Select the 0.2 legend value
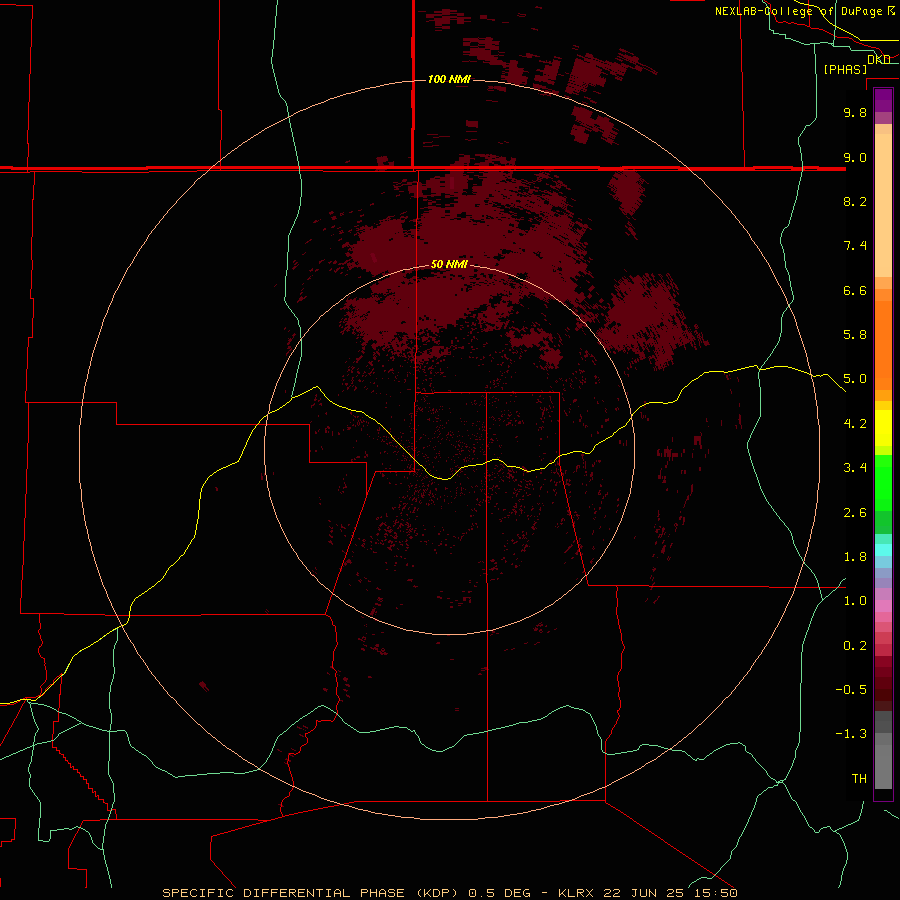 tap(855, 646)
